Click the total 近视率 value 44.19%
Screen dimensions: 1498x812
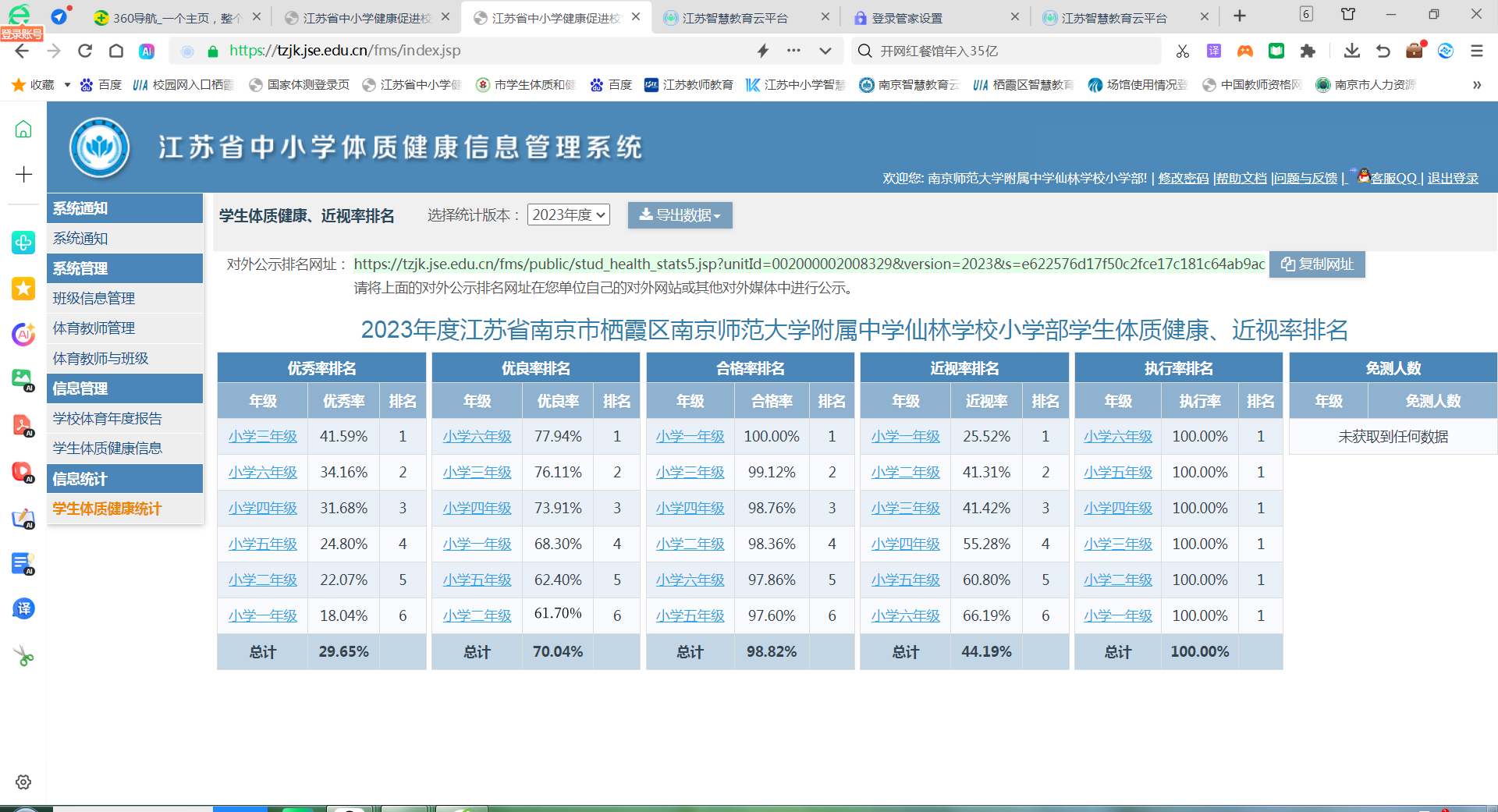986,652
